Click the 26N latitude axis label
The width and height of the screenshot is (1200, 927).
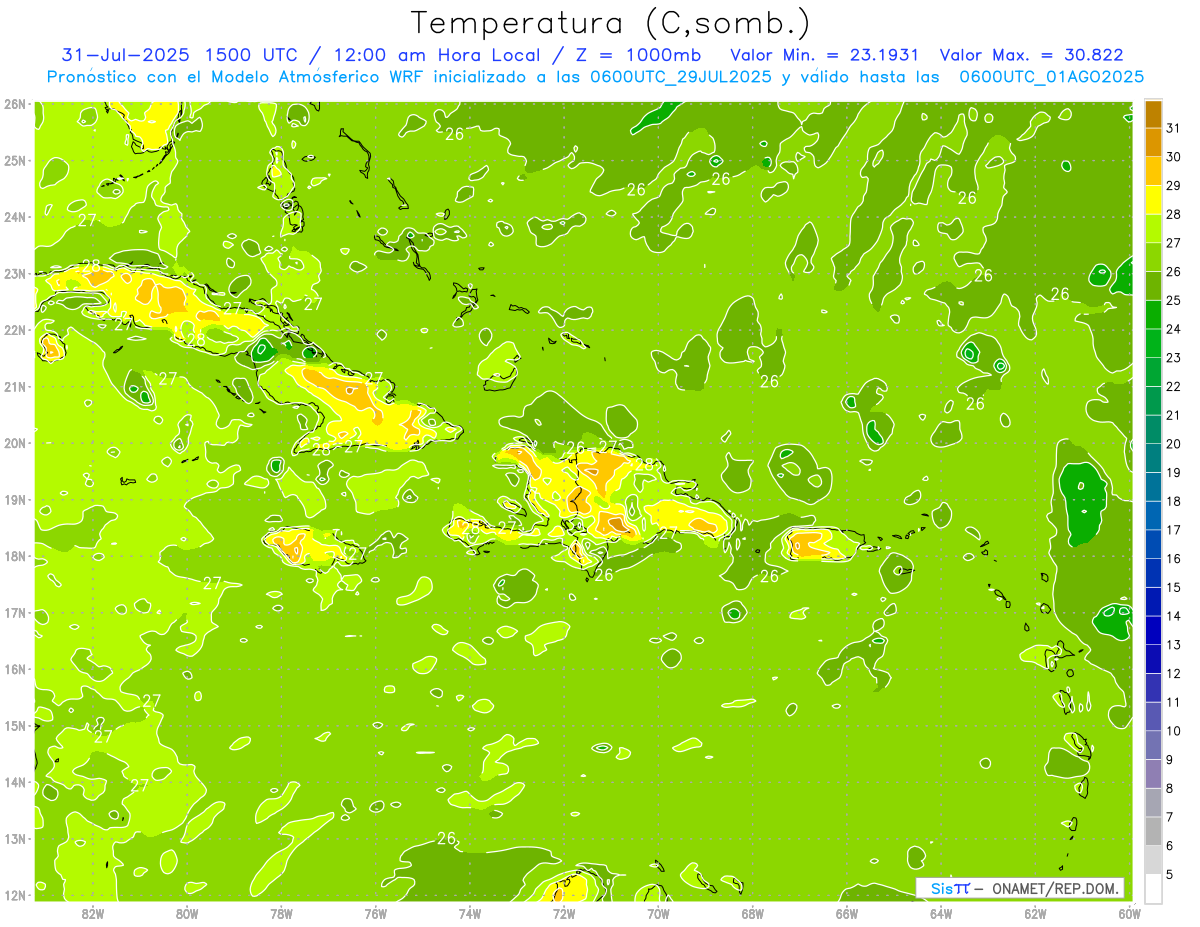click(x=15, y=104)
